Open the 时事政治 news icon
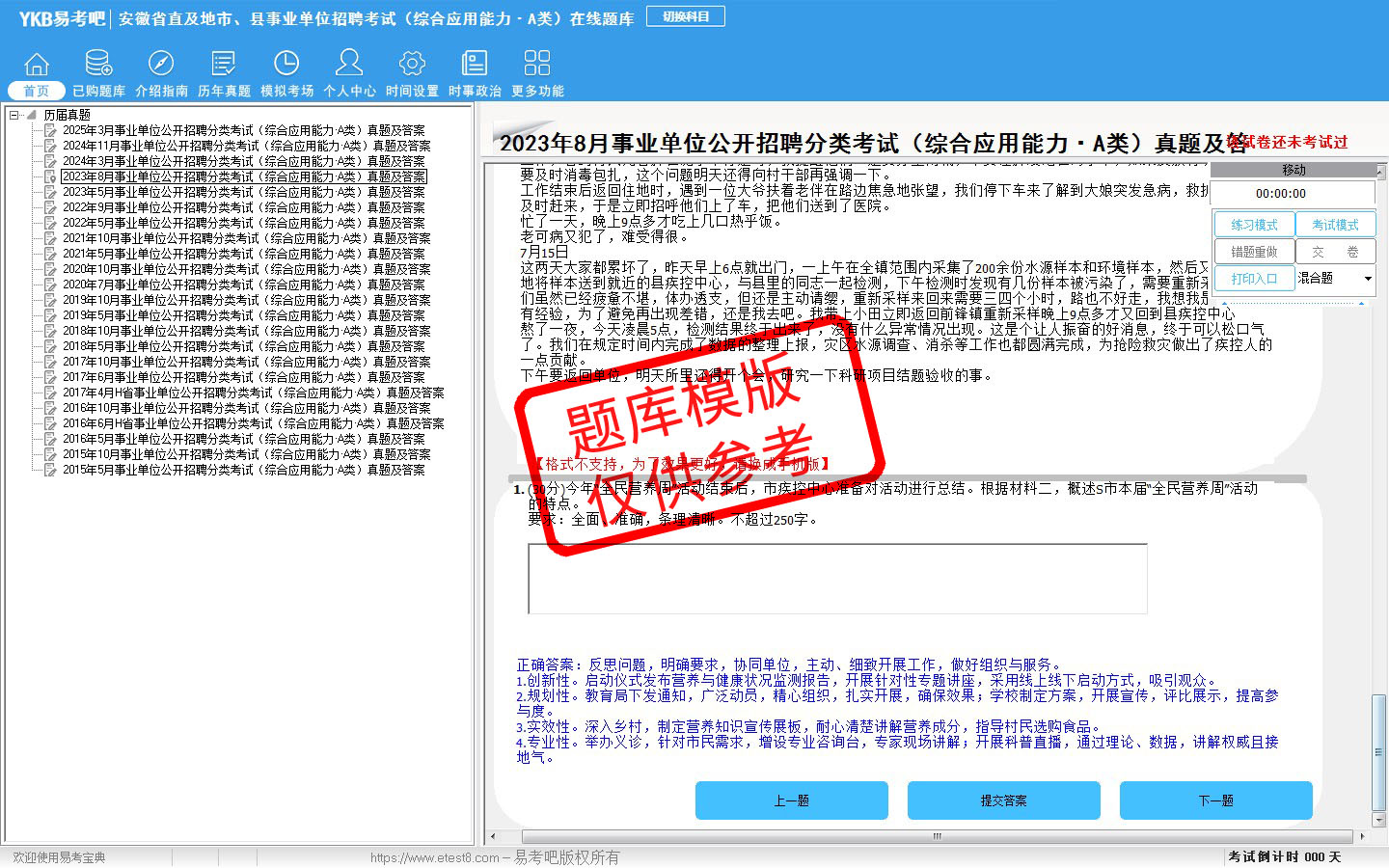Viewport: 1389px width, 868px height. click(x=475, y=65)
